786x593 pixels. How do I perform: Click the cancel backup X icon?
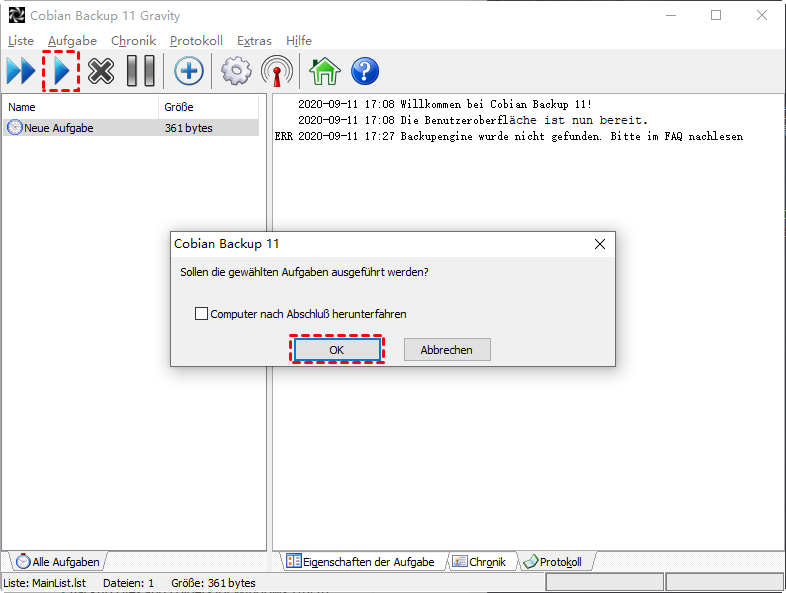click(101, 71)
